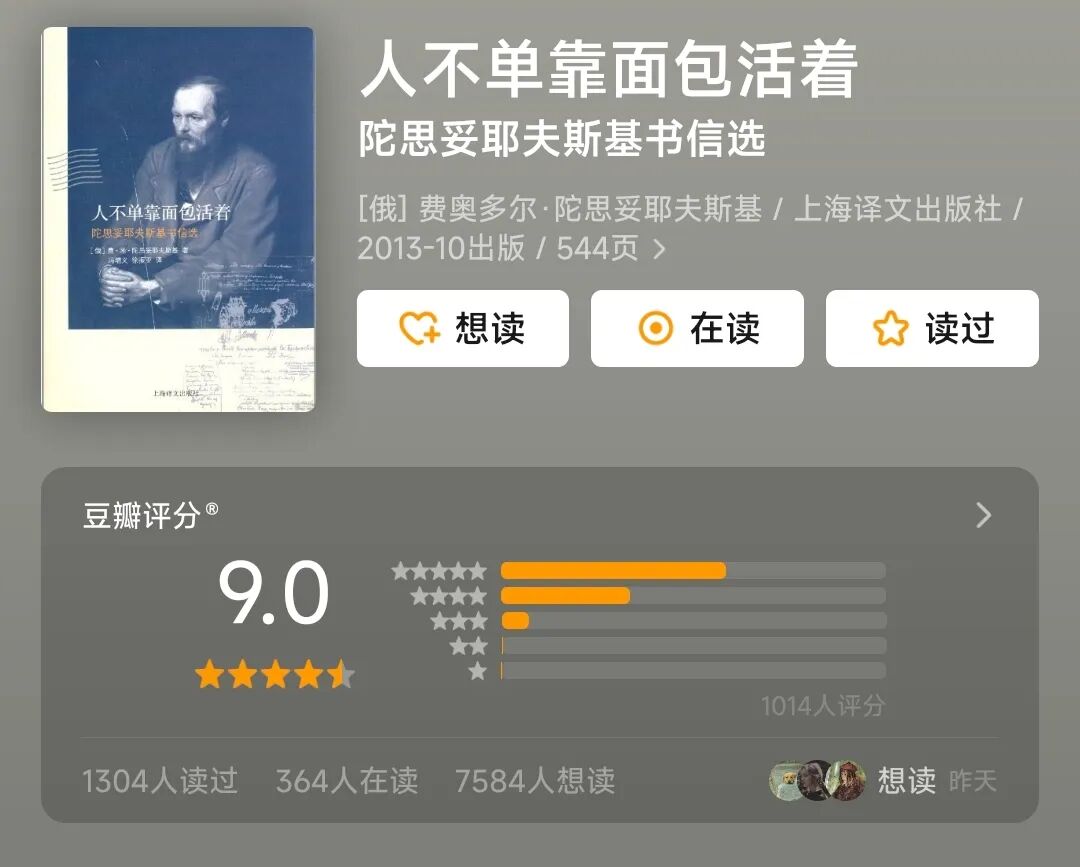Click the five-star orange rating bar

point(613,571)
